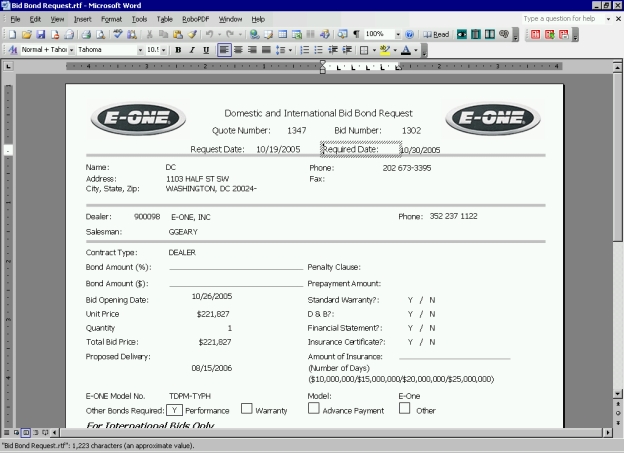This screenshot has height=453, width=624.
Task: Click the vertical scrollbar down arrow
Action: coord(617,394)
